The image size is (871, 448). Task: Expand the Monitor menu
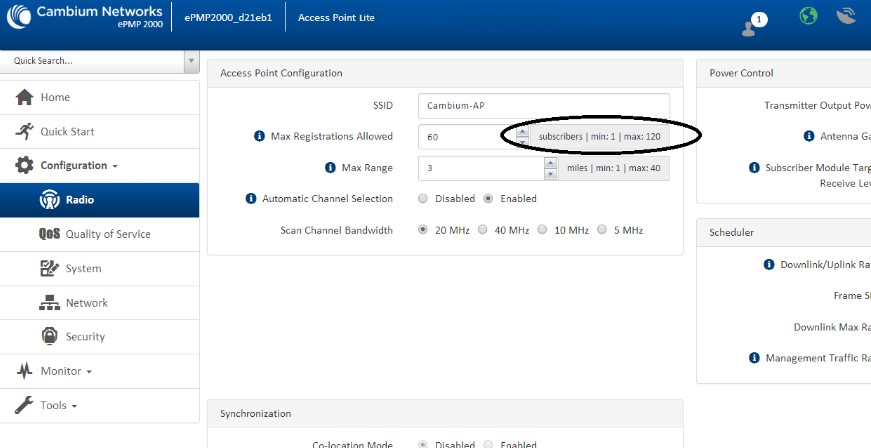(x=99, y=371)
